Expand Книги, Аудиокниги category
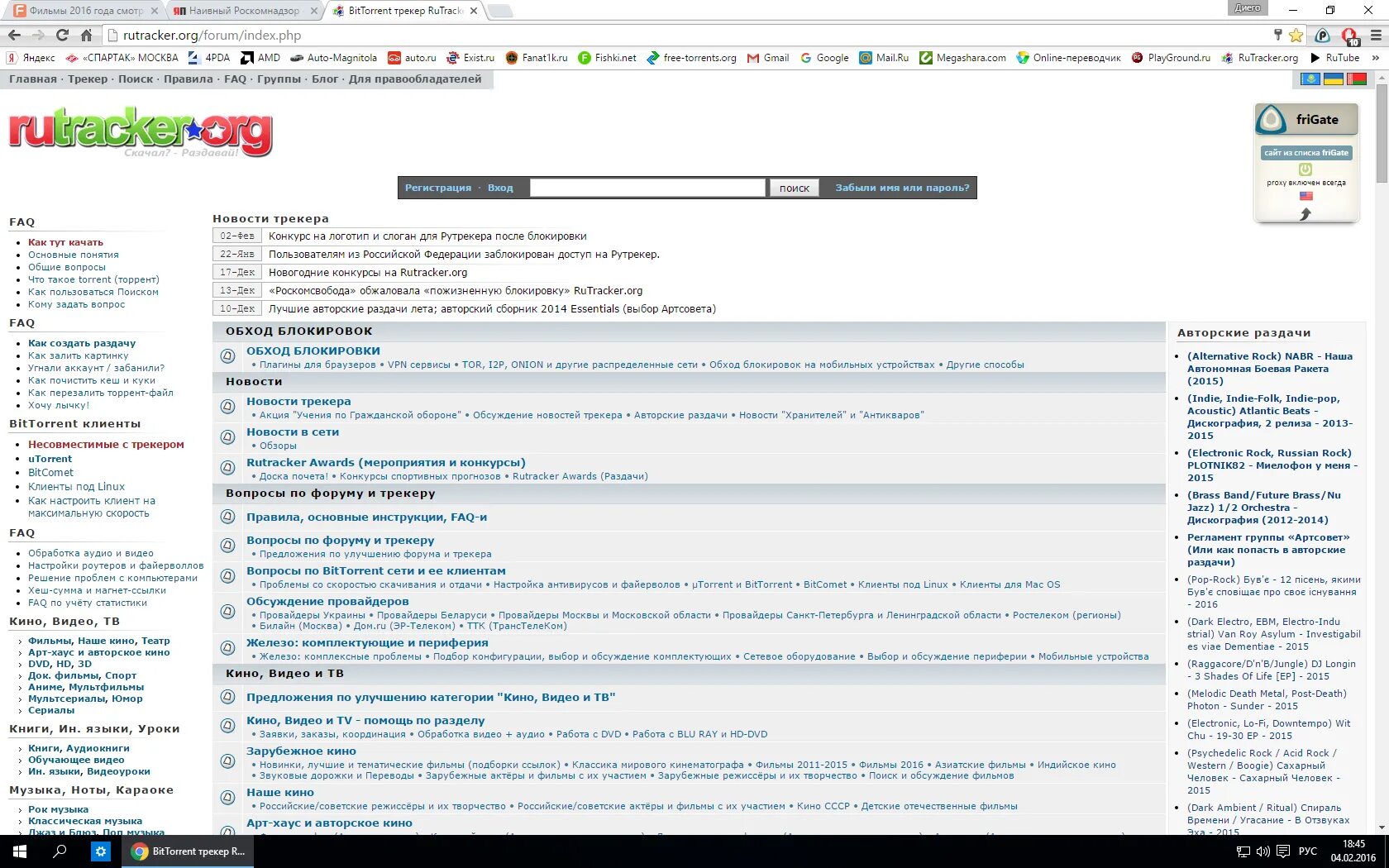This screenshot has width=1389, height=868. coord(79,748)
